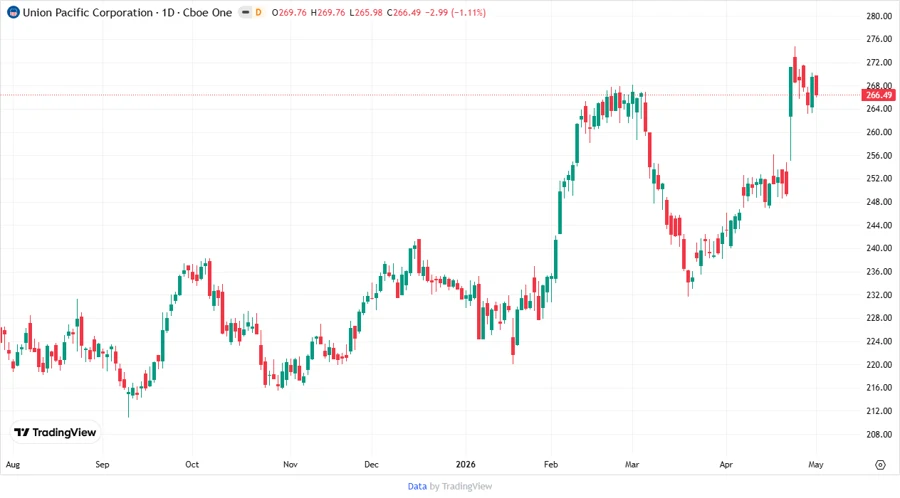Viewport: 900px width, 498px height.
Task: Click the 216.00 price axis label
Action: point(879,388)
